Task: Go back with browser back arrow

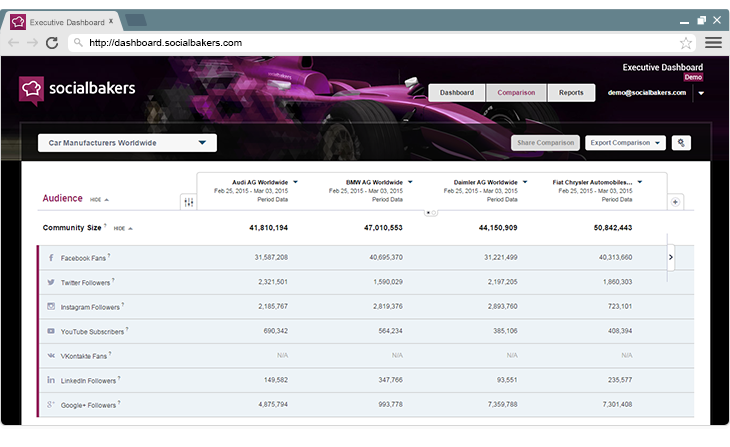Action: pyautogui.click(x=14, y=43)
